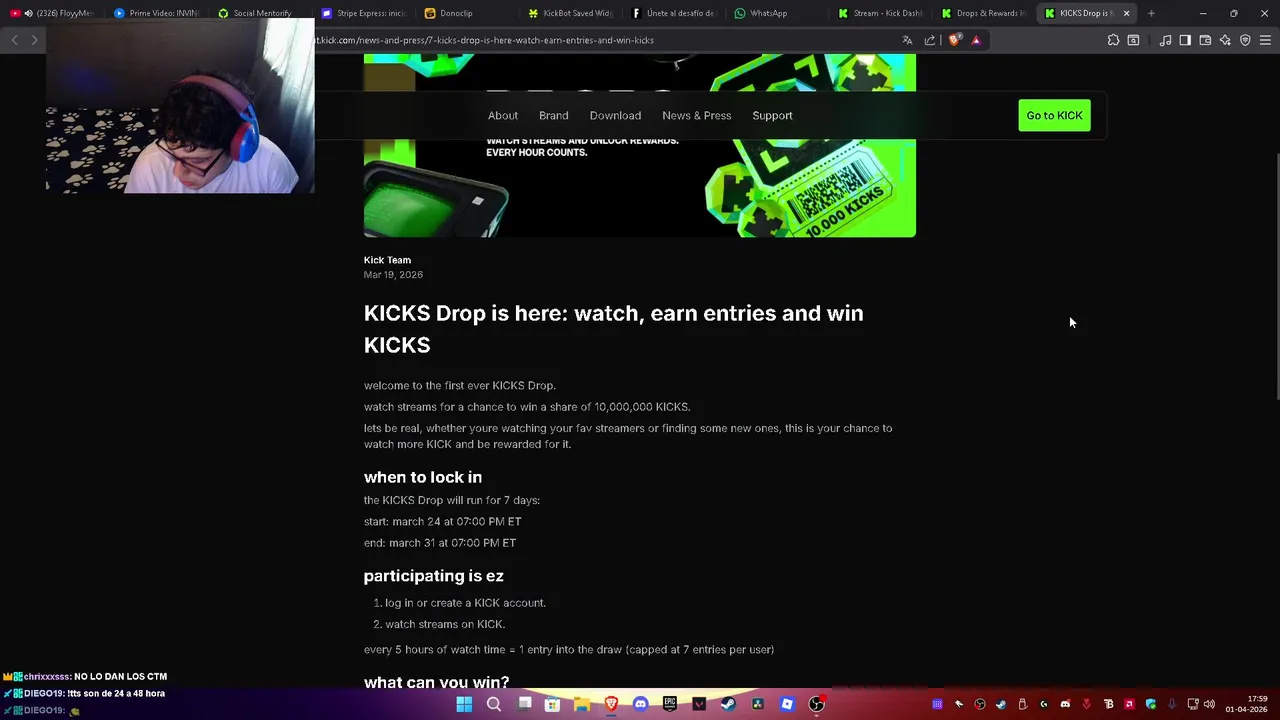Switch to the Stripe Express tab
This screenshot has width=1280, height=720.
[x=362, y=13]
